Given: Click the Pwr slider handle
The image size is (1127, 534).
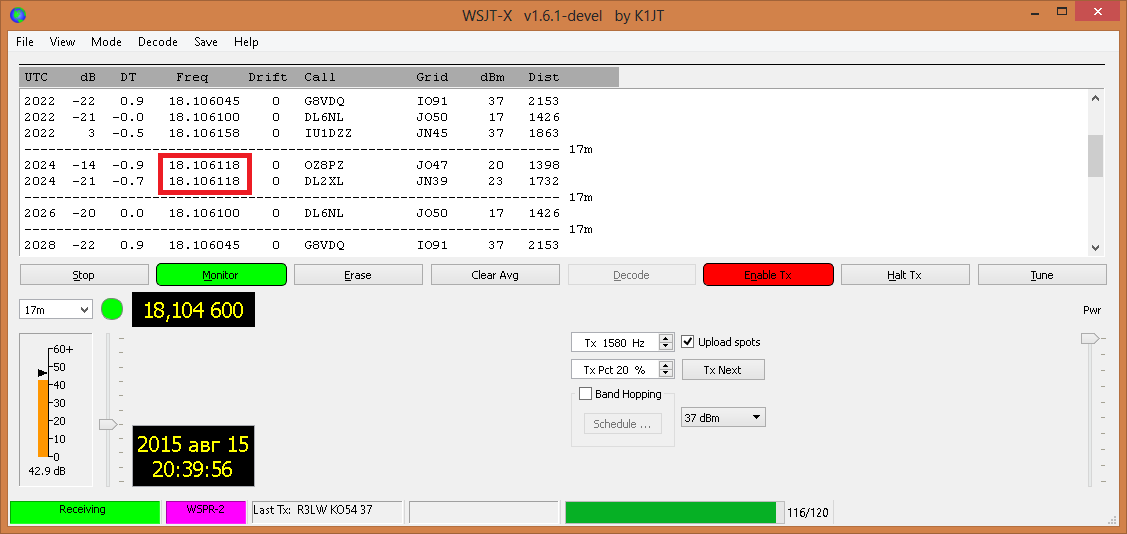Looking at the screenshot, I should (1088, 339).
